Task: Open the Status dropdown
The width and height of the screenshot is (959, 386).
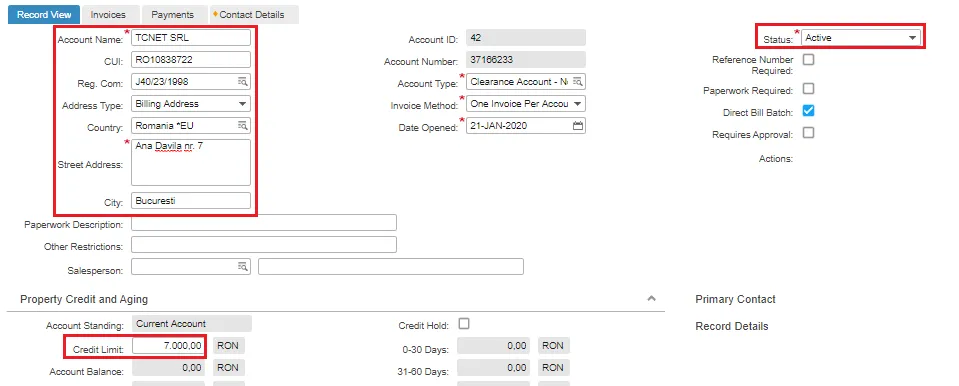Action: 861,37
